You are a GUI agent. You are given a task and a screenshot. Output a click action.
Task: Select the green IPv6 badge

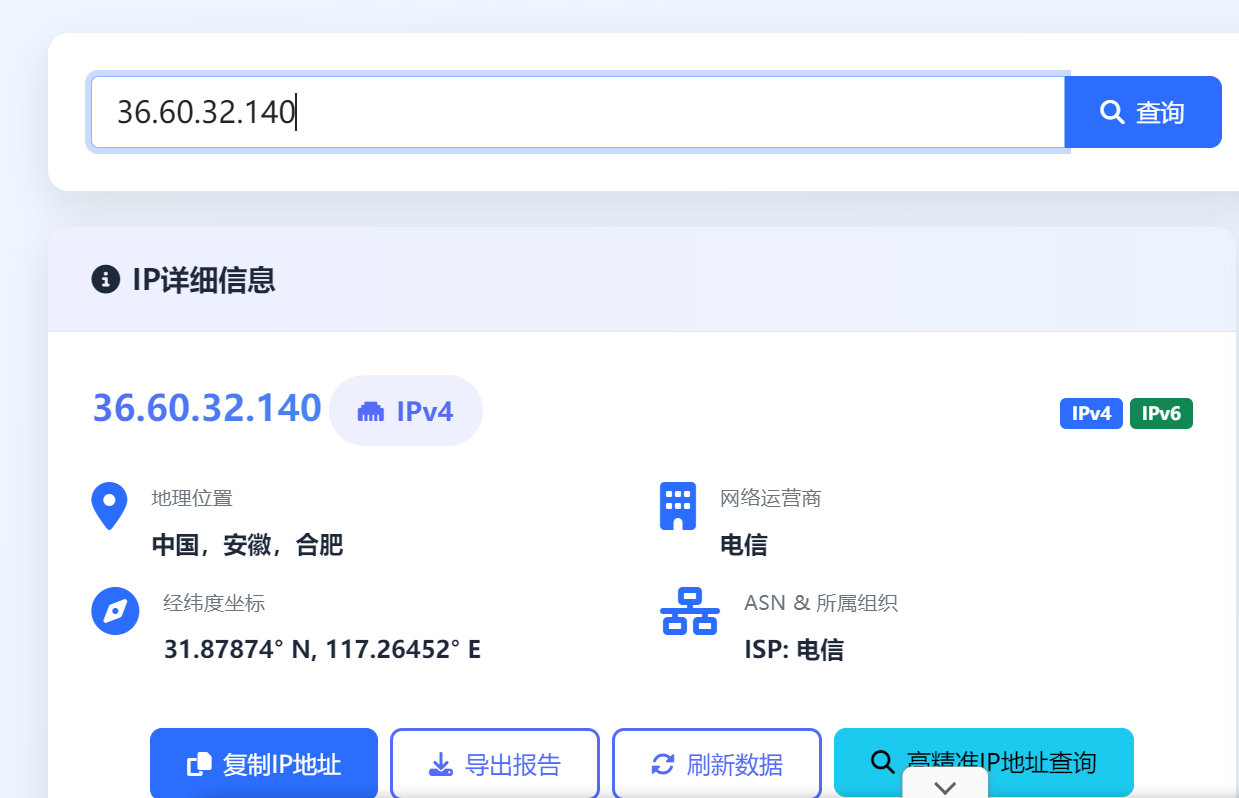pos(1160,413)
